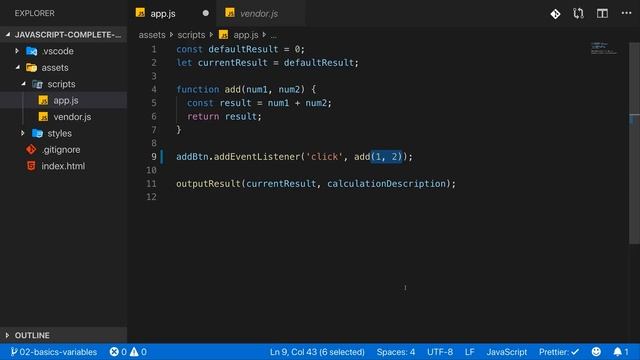This screenshot has width=640, height=360.
Task: Open breadcrumb symbol list ellipsis
Action: (x=273, y=36)
